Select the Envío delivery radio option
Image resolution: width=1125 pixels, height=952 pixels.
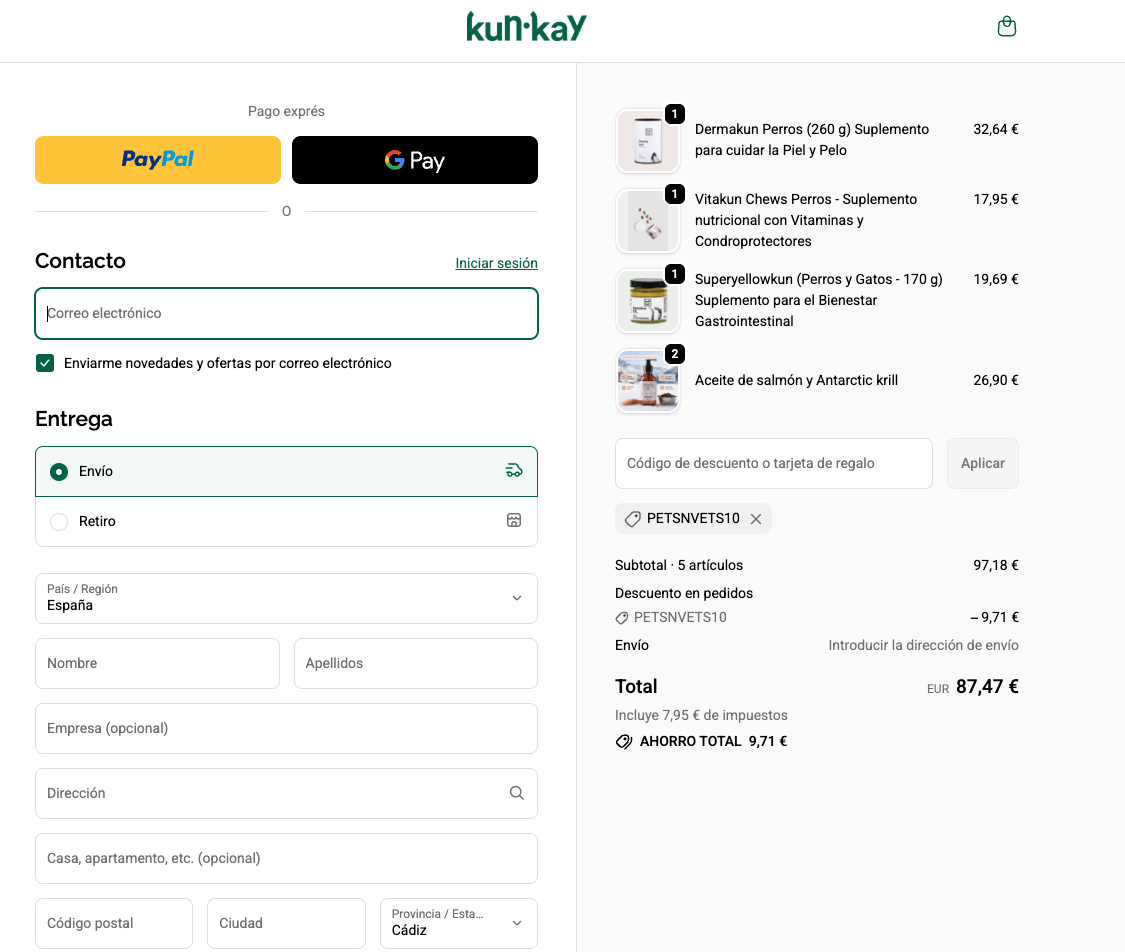pyautogui.click(x=59, y=471)
